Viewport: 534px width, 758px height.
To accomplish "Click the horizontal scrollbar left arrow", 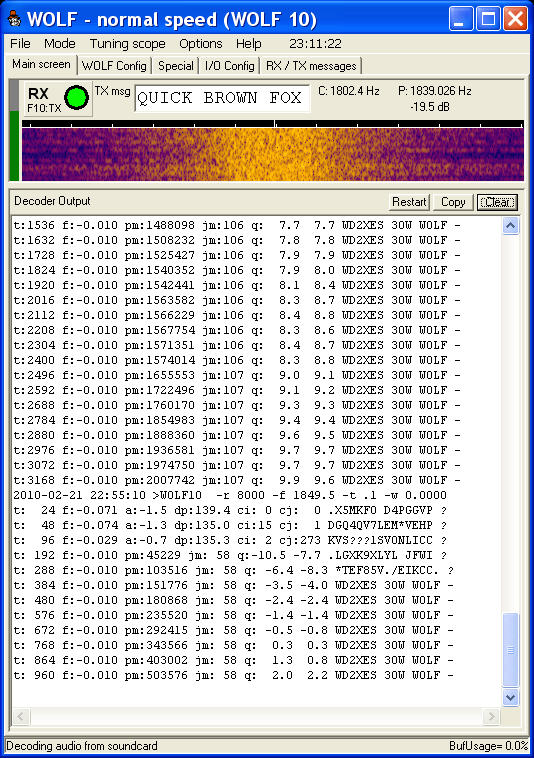I will (x=21, y=716).
